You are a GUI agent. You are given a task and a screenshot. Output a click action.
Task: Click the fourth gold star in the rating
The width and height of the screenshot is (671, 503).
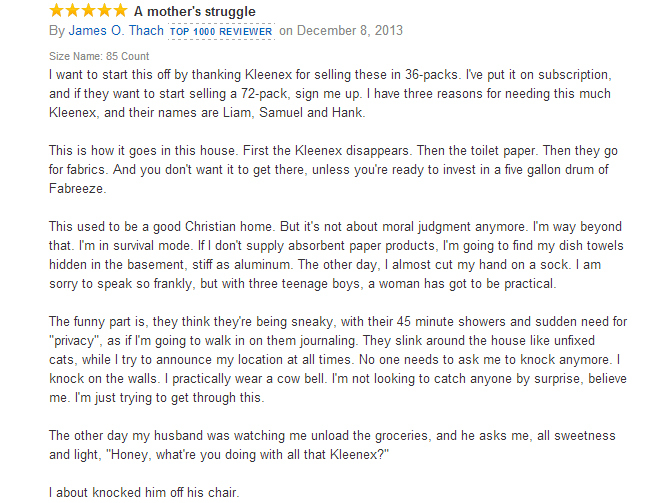(x=104, y=10)
